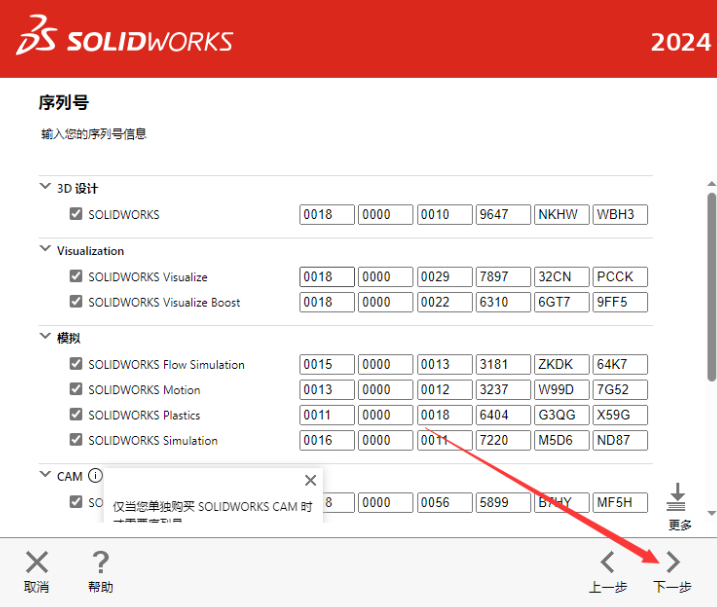The image size is (717, 607).
Task: Collapse the 3D 设计 section
Action: point(44,187)
